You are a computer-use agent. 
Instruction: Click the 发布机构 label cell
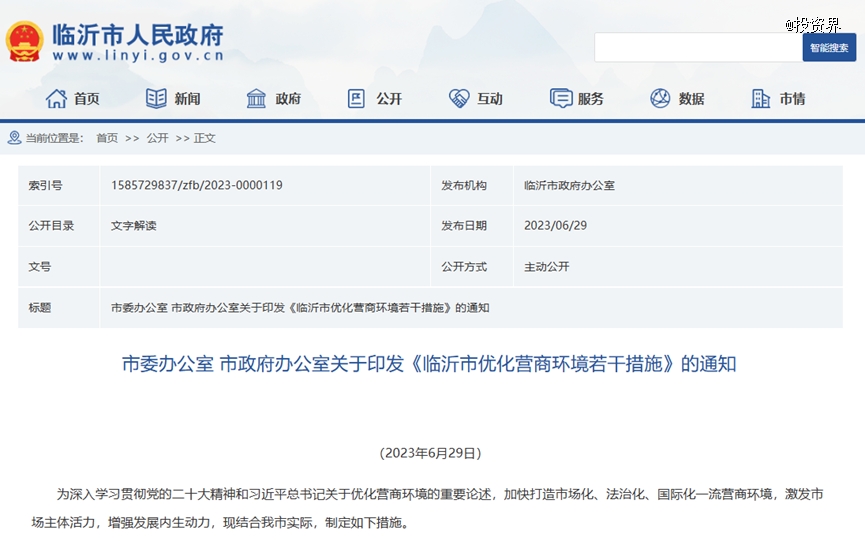tap(472, 185)
